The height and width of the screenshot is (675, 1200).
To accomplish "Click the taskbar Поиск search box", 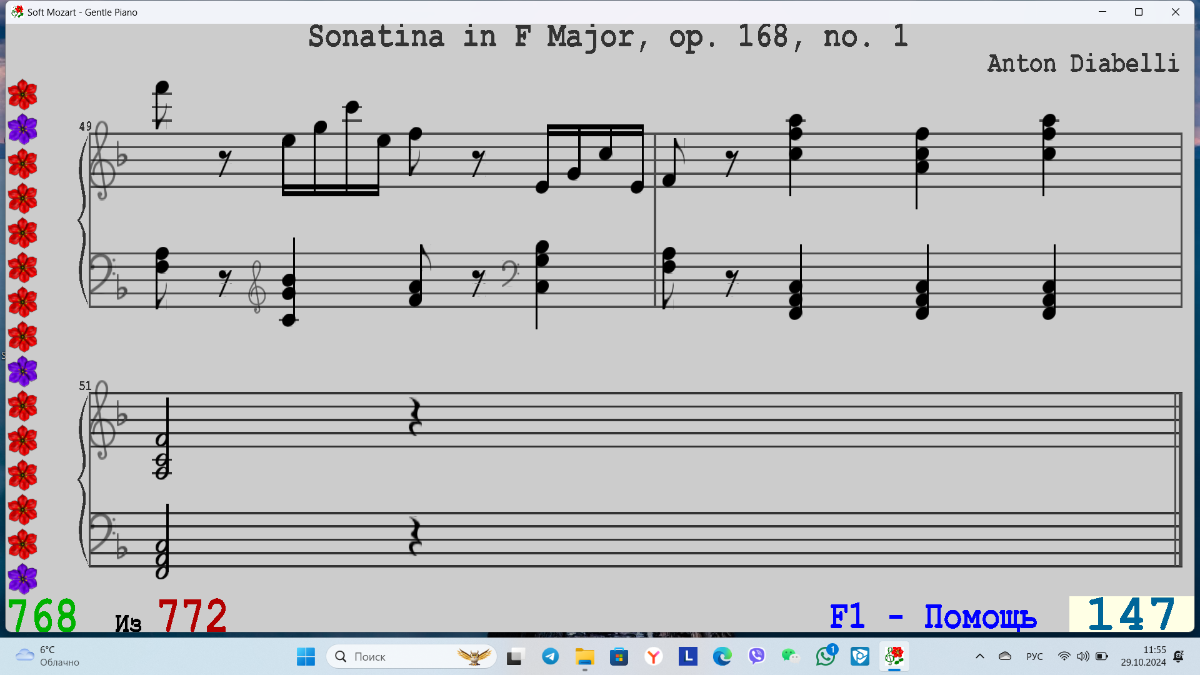I will tap(412, 656).
